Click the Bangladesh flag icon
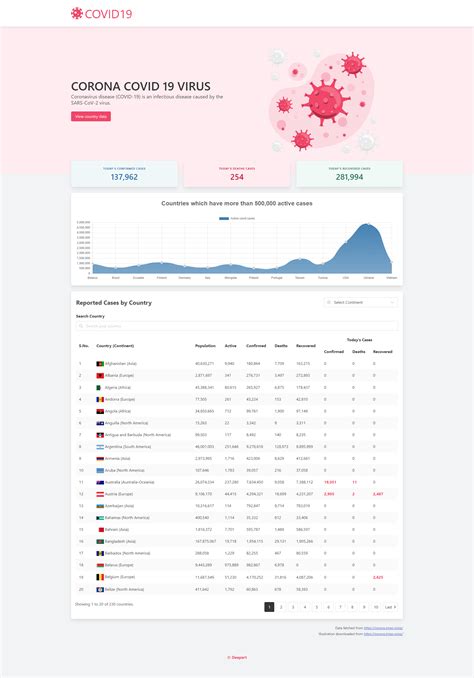 [x=100, y=541]
